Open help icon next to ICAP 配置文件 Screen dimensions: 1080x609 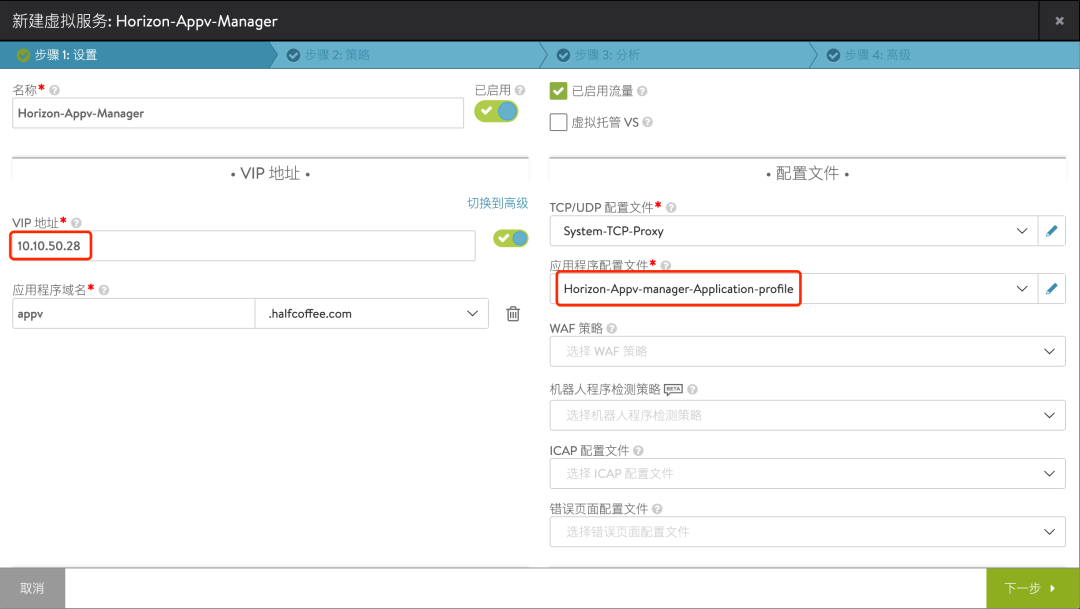(x=638, y=451)
